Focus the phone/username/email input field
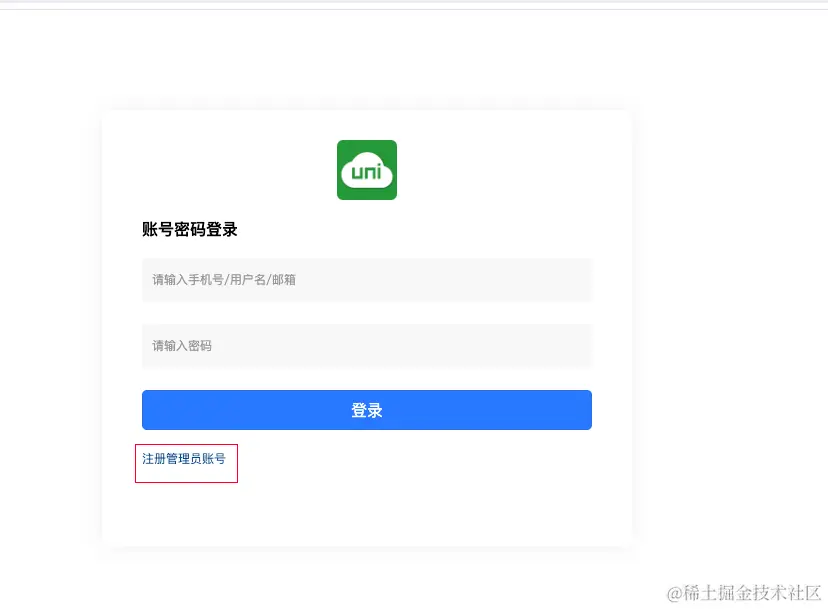 click(366, 280)
